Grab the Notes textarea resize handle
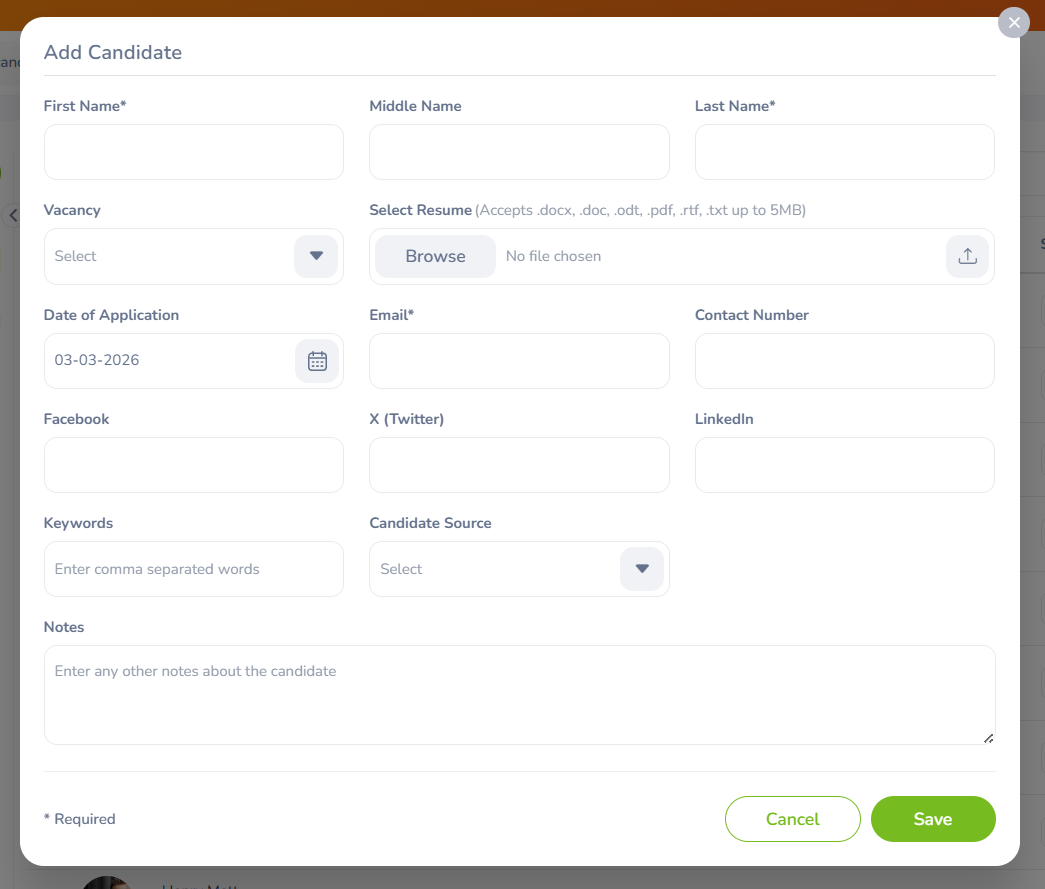This screenshot has height=889, width=1045. pyautogui.click(x=988, y=738)
